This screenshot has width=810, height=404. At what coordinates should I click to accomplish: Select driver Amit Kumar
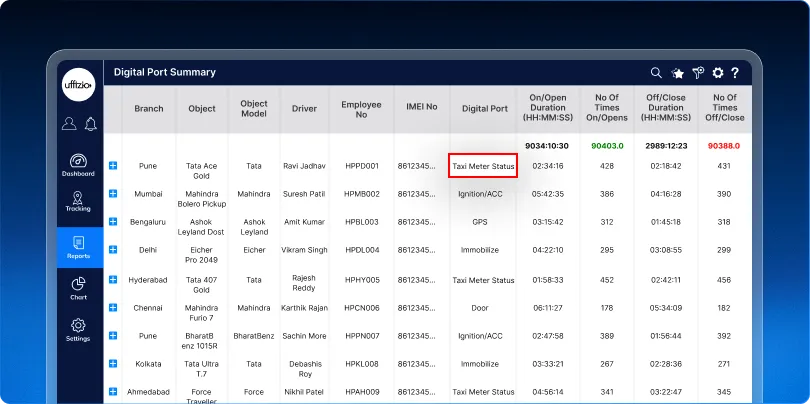click(x=304, y=222)
